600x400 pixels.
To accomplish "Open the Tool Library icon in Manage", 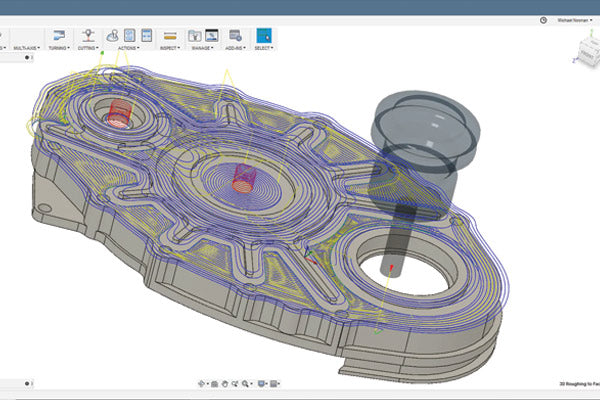I will (x=195, y=35).
